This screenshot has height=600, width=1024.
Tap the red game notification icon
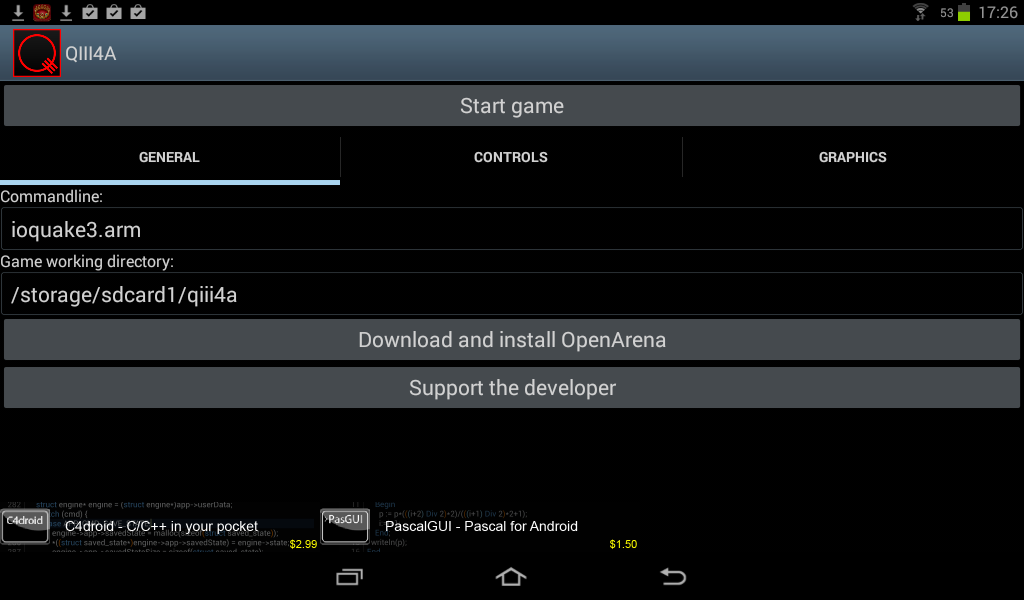(x=42, y=12)
